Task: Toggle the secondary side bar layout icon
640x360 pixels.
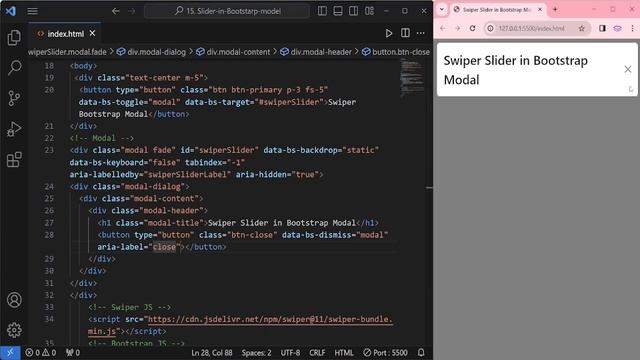Action: 353,11
